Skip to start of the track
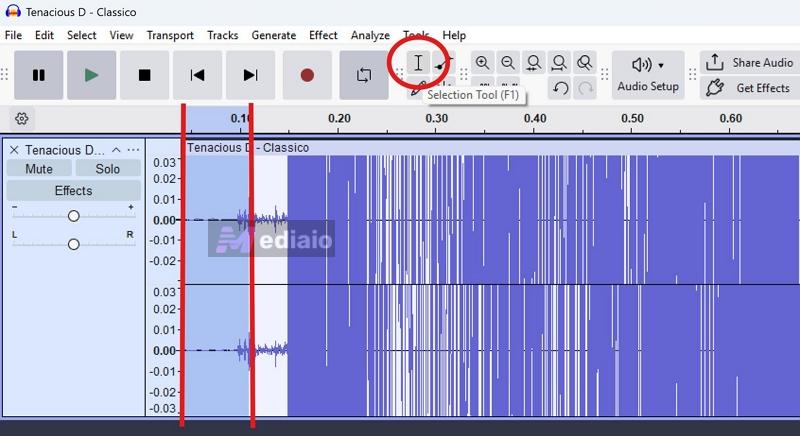 197,75
